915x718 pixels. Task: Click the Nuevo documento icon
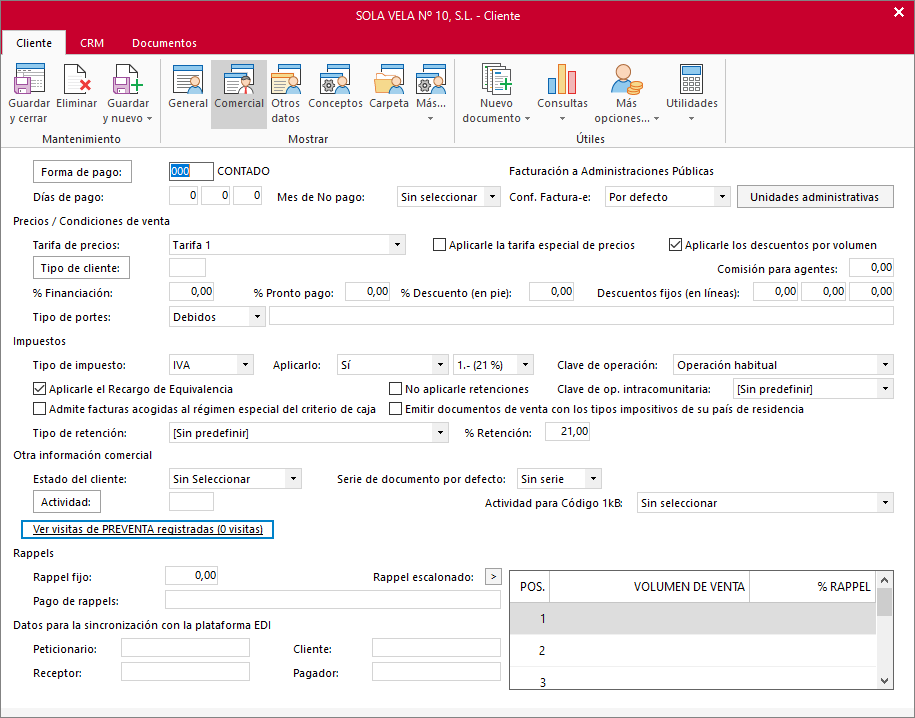pyautogui.click(x=496, y=79)
